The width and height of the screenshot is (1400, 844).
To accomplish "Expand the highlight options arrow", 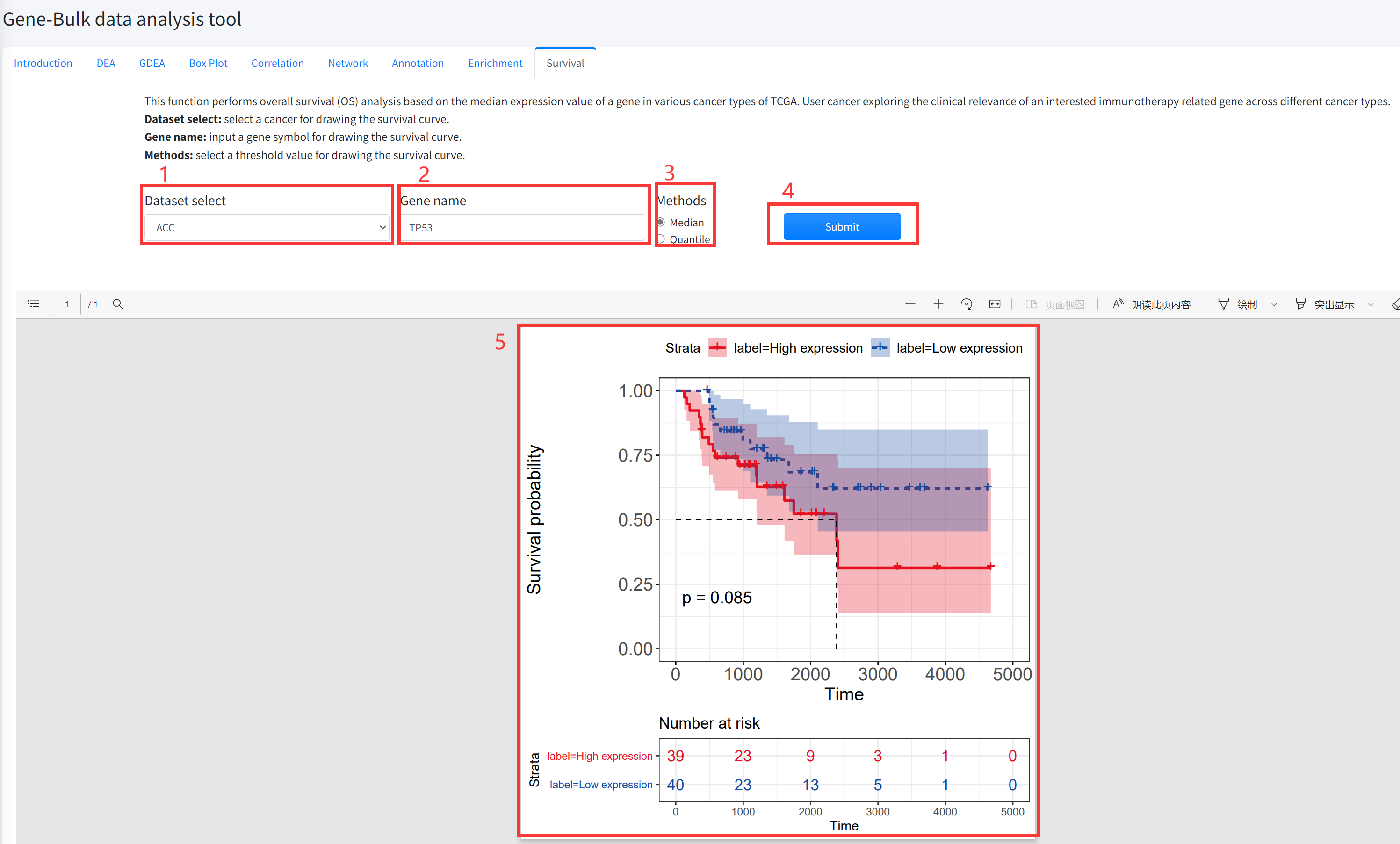I will point(1371,305).
